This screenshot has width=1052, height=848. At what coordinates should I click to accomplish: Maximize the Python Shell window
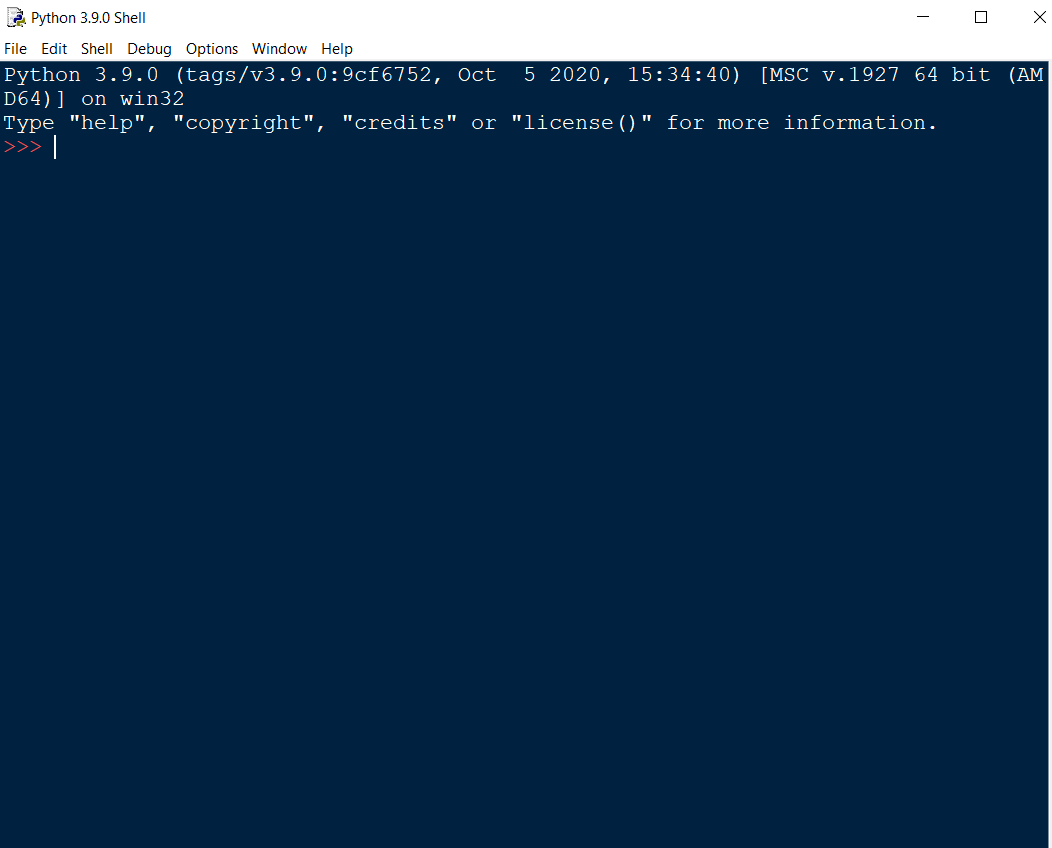pos(981,17)
